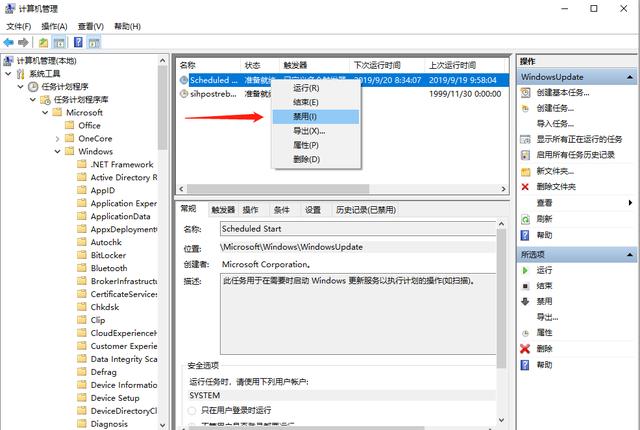Click the 禁用 down-arrow icon in actions pane
640x430 pixels.
tap(525, 301)
